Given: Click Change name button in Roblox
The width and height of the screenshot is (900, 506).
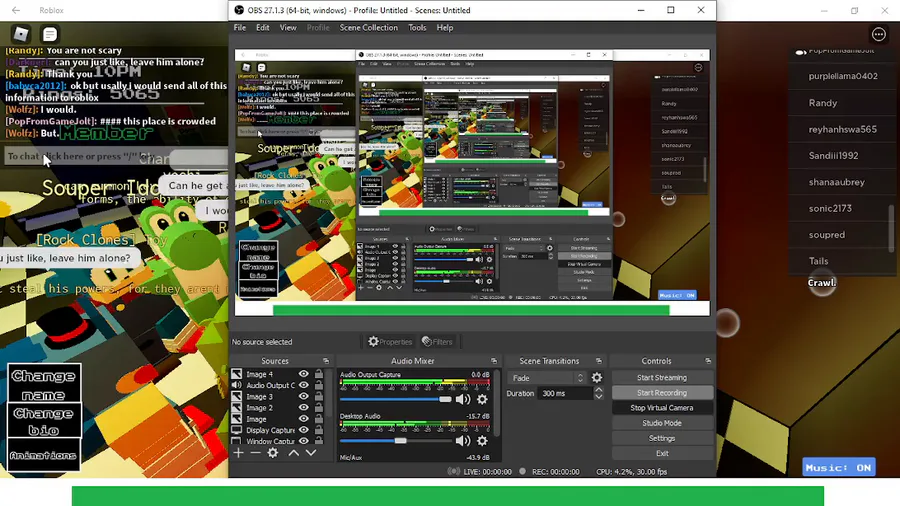Looking at the screenshot, I should 44,383.
